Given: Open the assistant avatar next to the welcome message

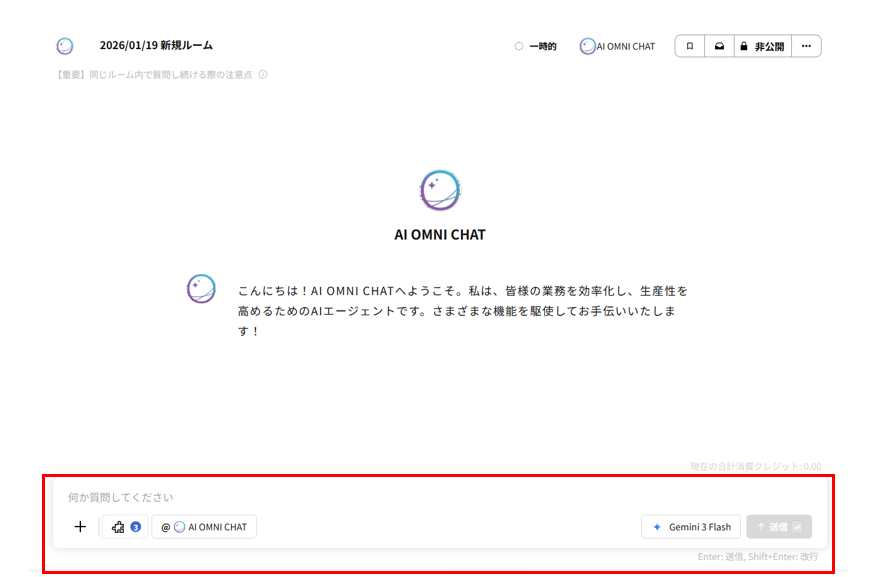Looking at the screenshot, I should point(201,288).
